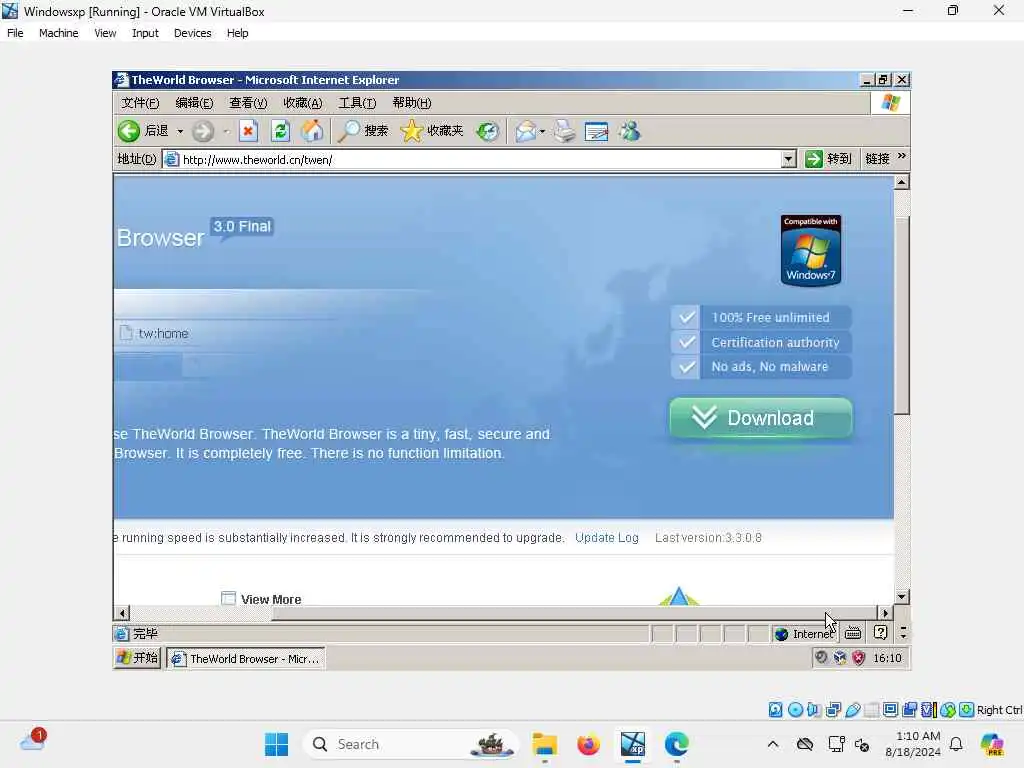Click the VirtualBox network indicator icon

833,710
